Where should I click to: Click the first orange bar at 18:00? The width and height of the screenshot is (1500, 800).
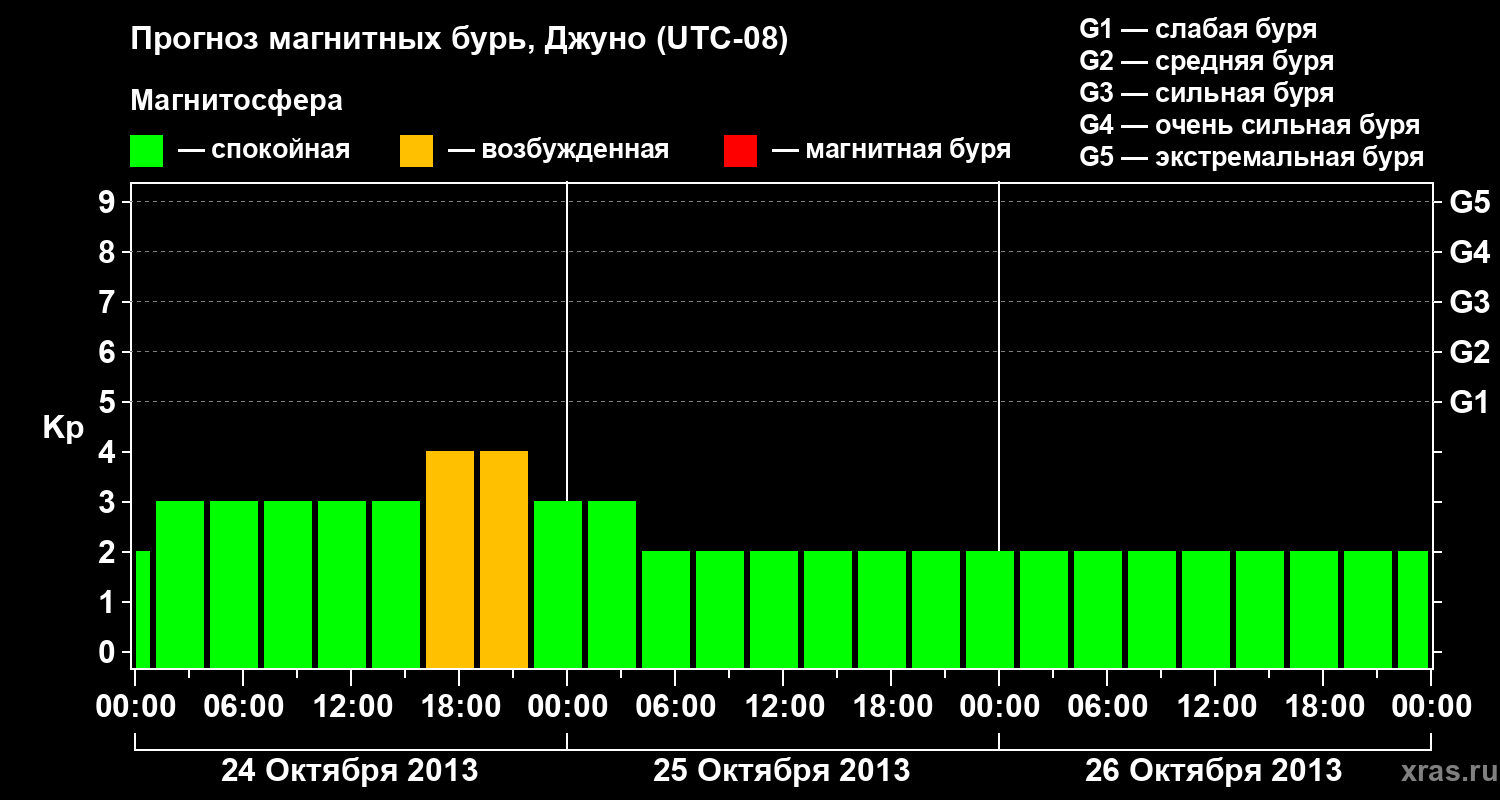click(x=450, y=559)
